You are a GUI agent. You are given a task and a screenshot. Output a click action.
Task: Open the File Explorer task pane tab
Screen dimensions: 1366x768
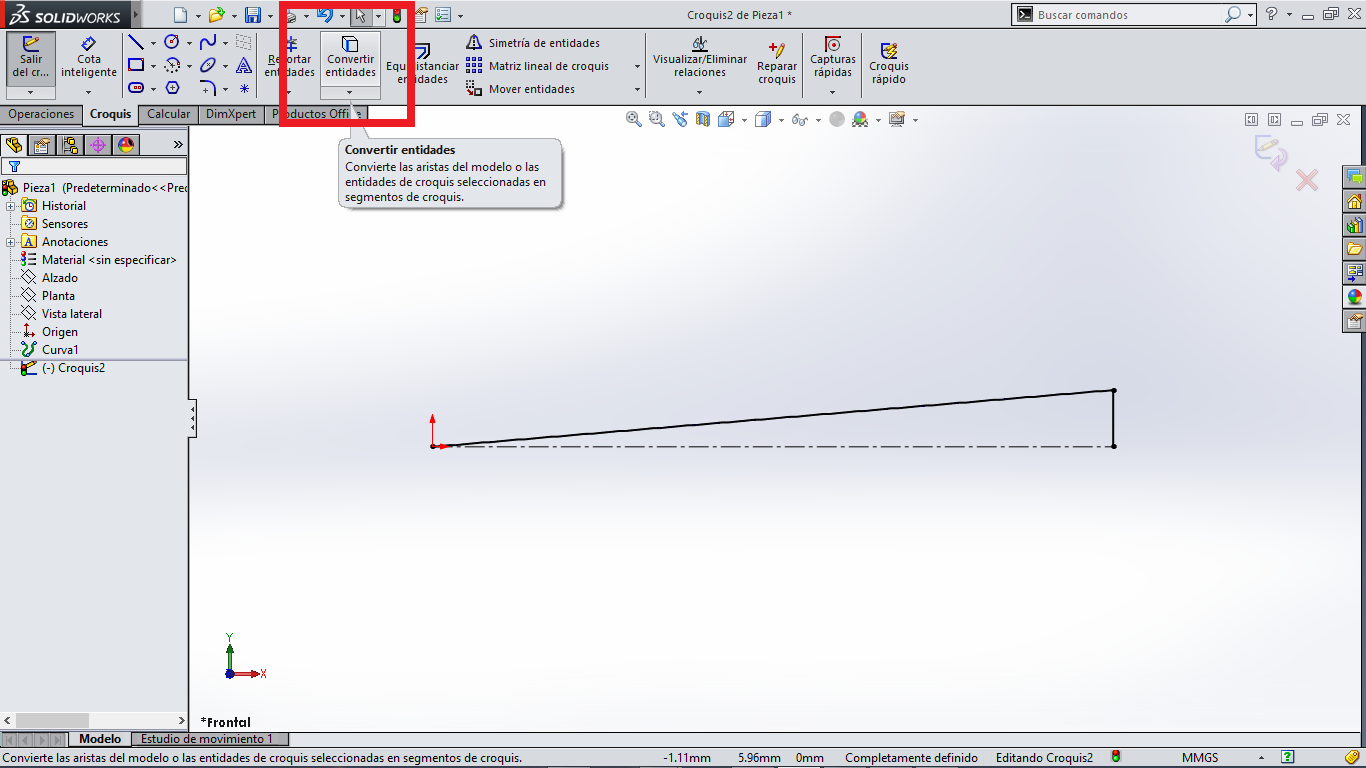[1355, 248]
